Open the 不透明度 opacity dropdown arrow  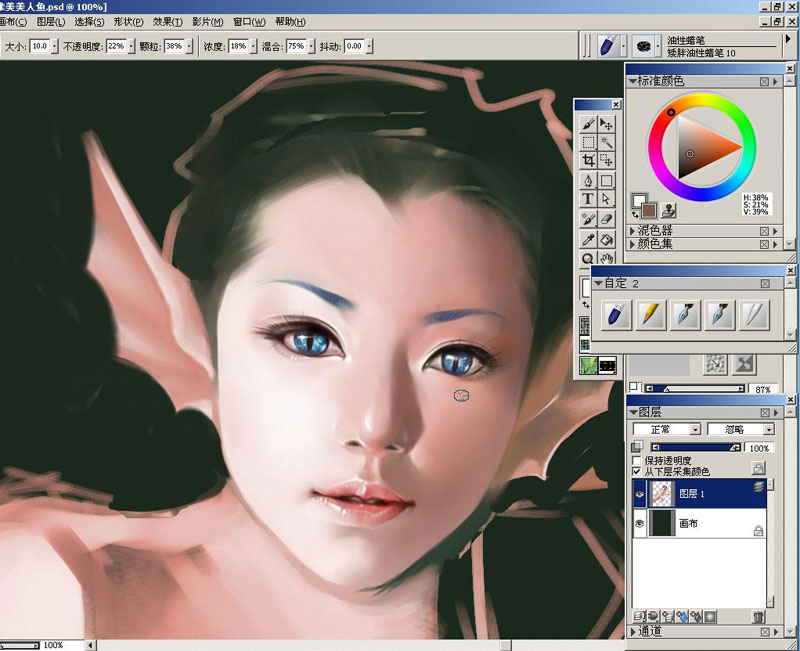click(131, 46)
